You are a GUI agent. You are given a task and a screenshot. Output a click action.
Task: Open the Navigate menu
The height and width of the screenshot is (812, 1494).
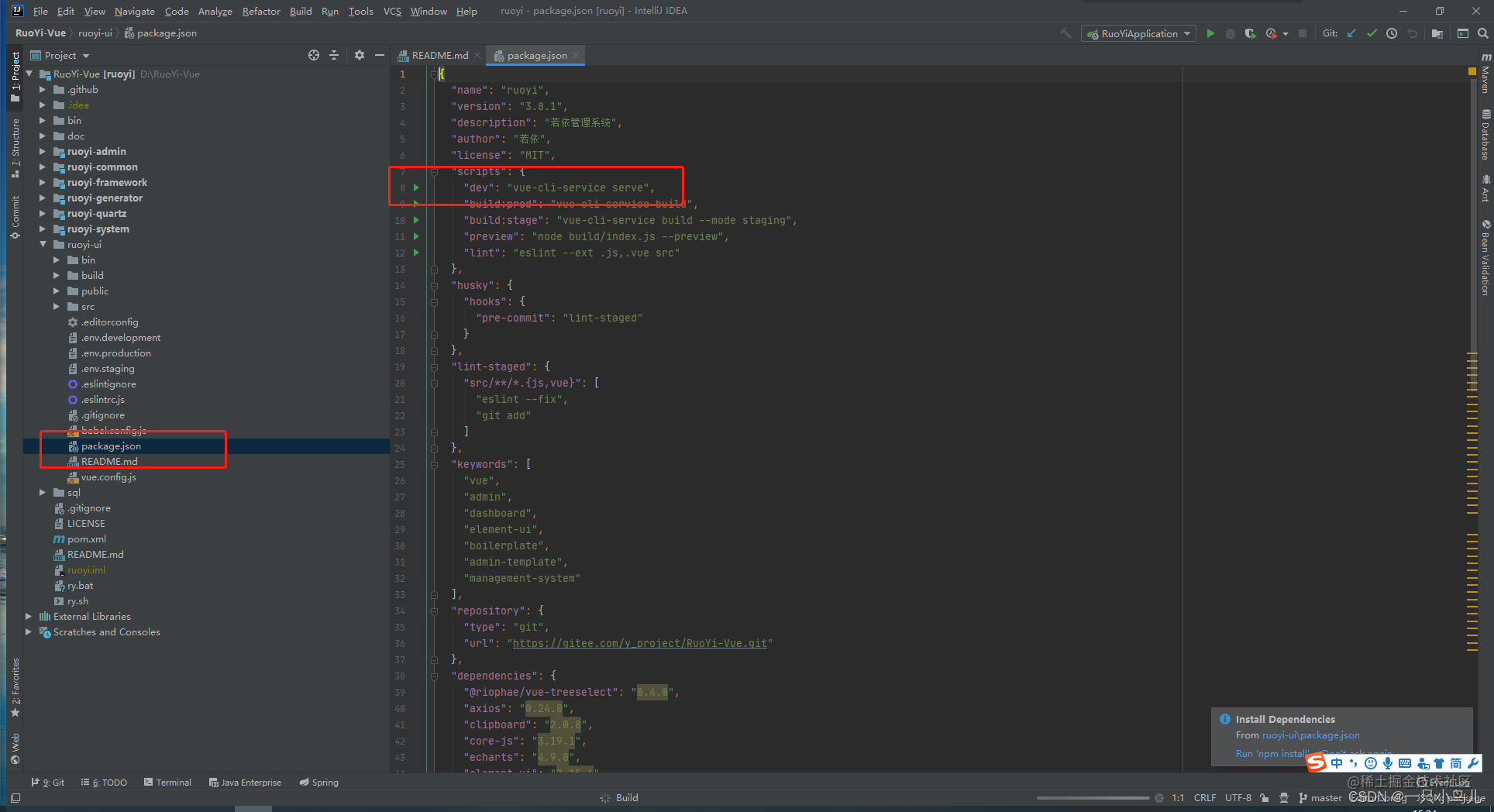pyautogui.click(x=135, y=11)
